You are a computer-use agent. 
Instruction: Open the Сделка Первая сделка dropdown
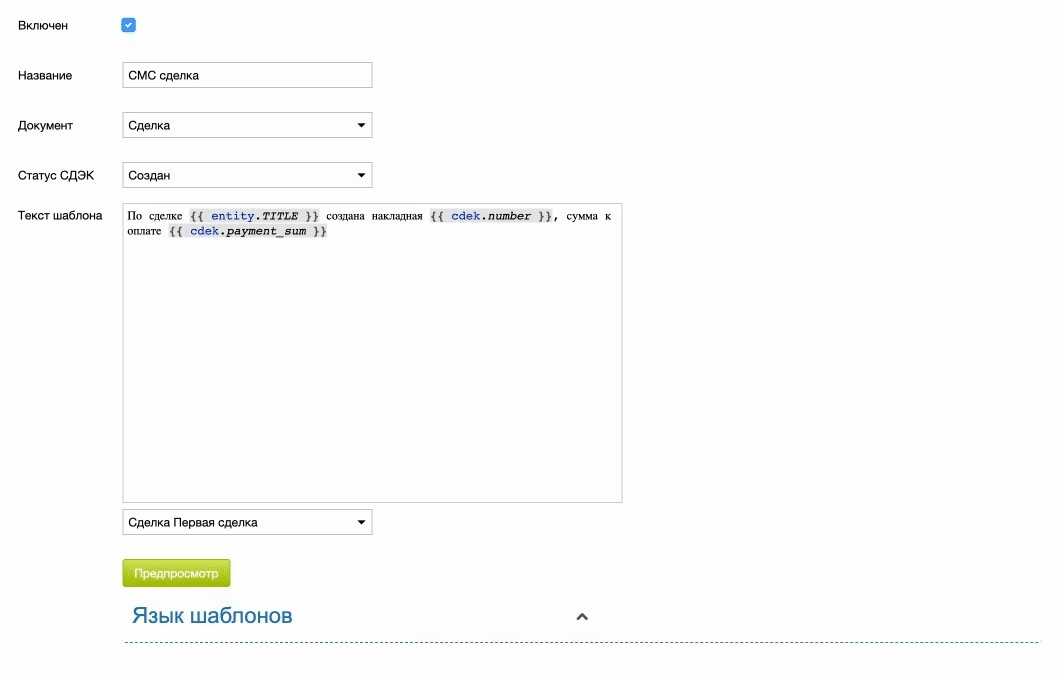pyautogui.click(x=247, y=522)
